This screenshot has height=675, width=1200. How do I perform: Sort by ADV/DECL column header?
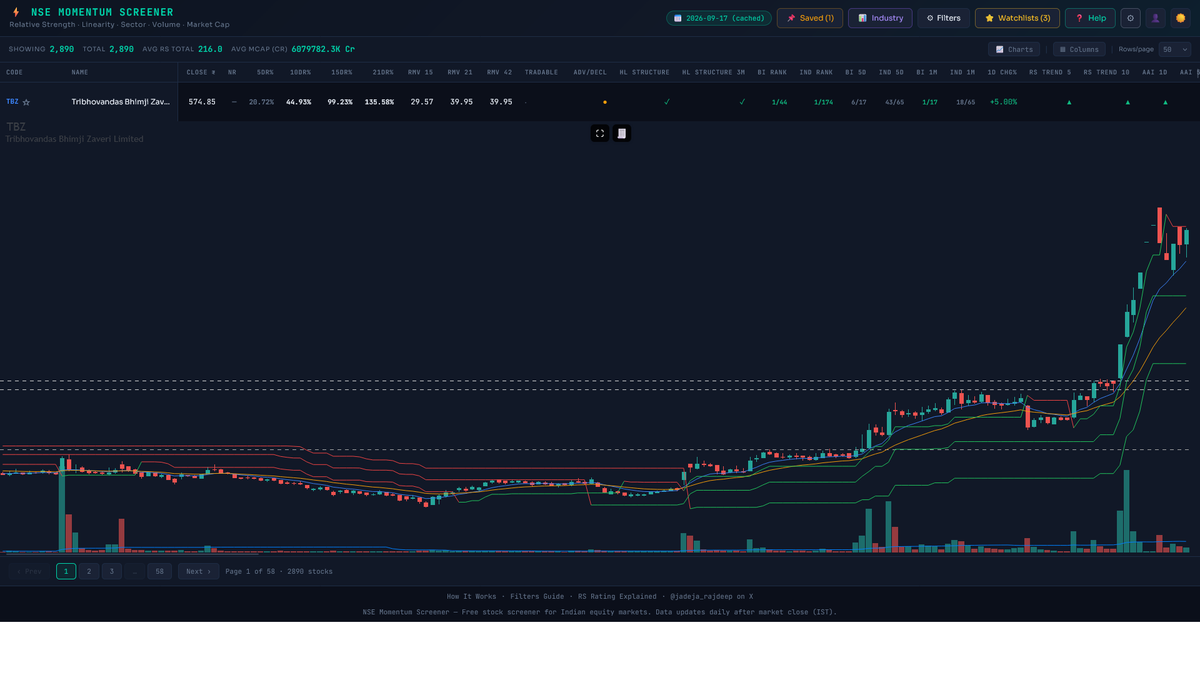coord(590,72)
